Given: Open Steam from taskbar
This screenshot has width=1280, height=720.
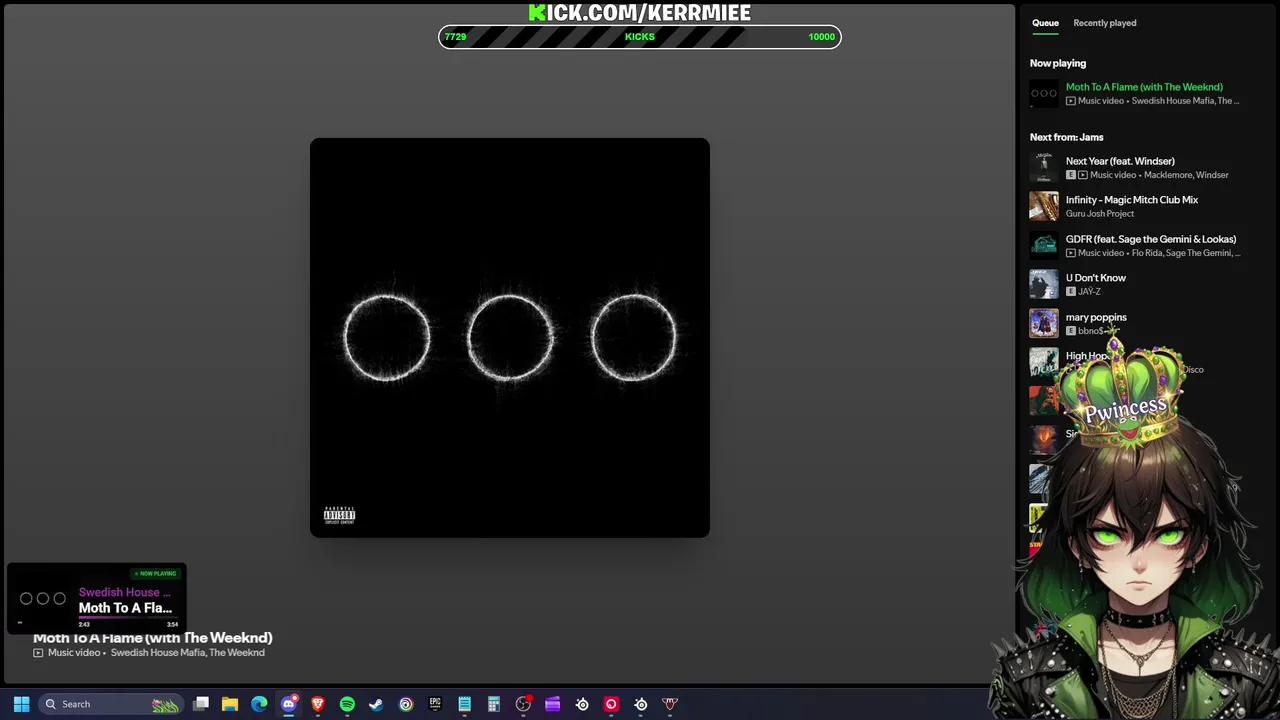Looking at the screenshot, I should click(x=376, y=704).
